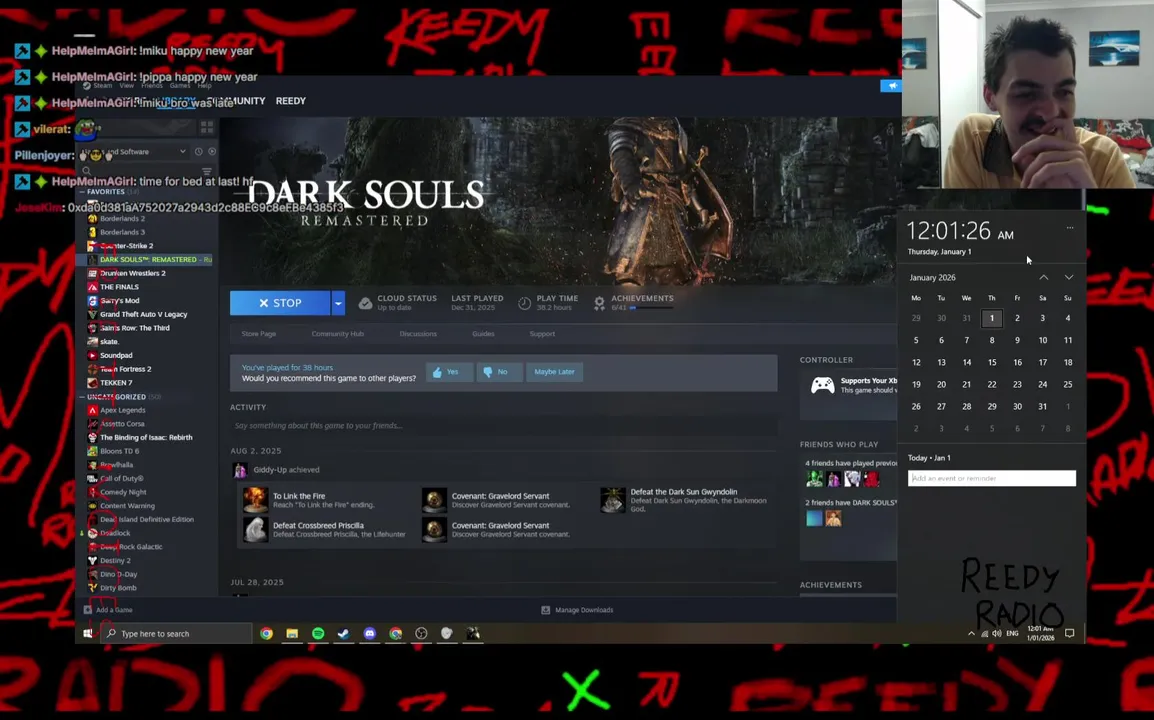Click Type here to search box
This screenshot has width=1154, height=720.
click(x=177, y=633)
